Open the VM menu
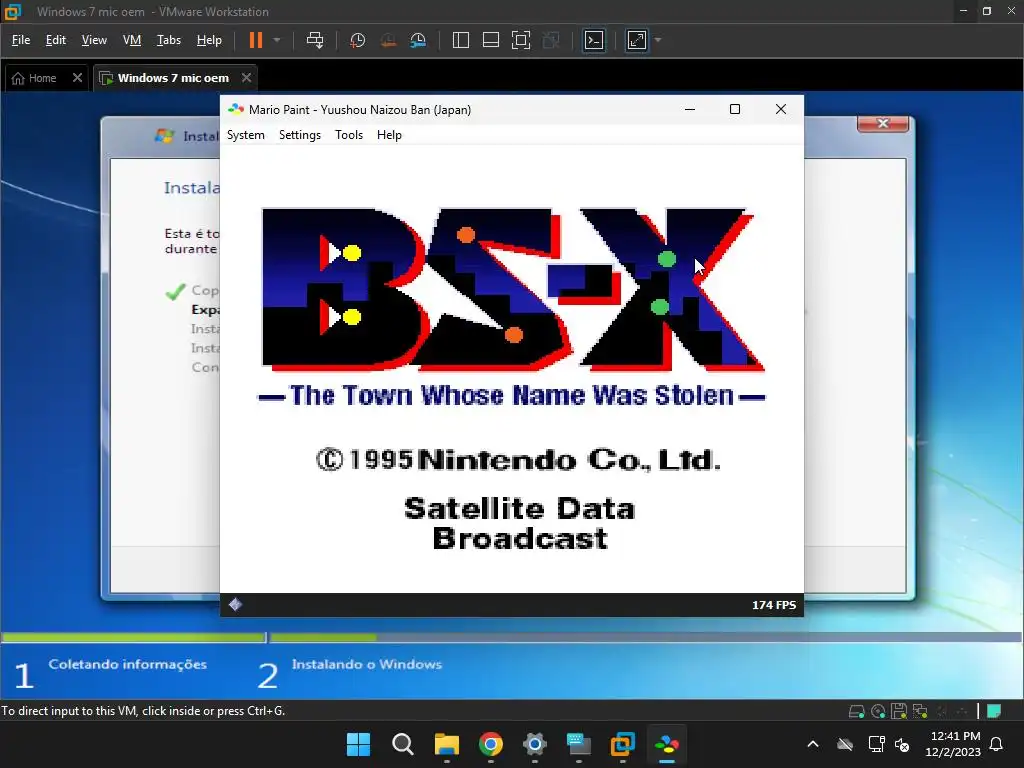The height and width of the screenshot is (768, 1024). click(132, 40)
